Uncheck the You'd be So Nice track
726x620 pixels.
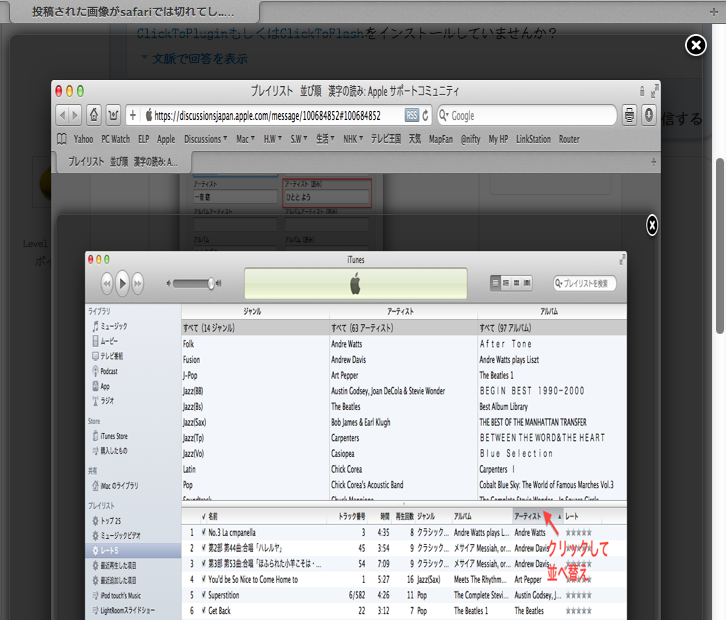coord(204,579)
